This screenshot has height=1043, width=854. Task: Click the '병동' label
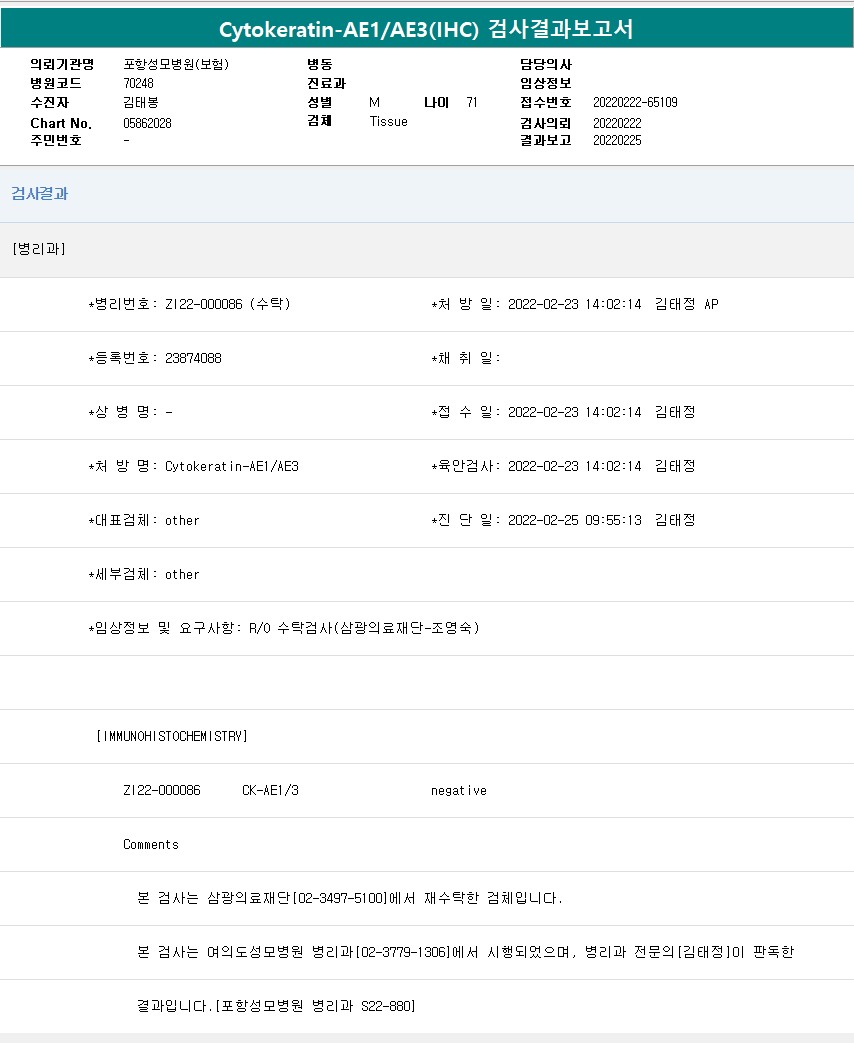pos(319,65)
